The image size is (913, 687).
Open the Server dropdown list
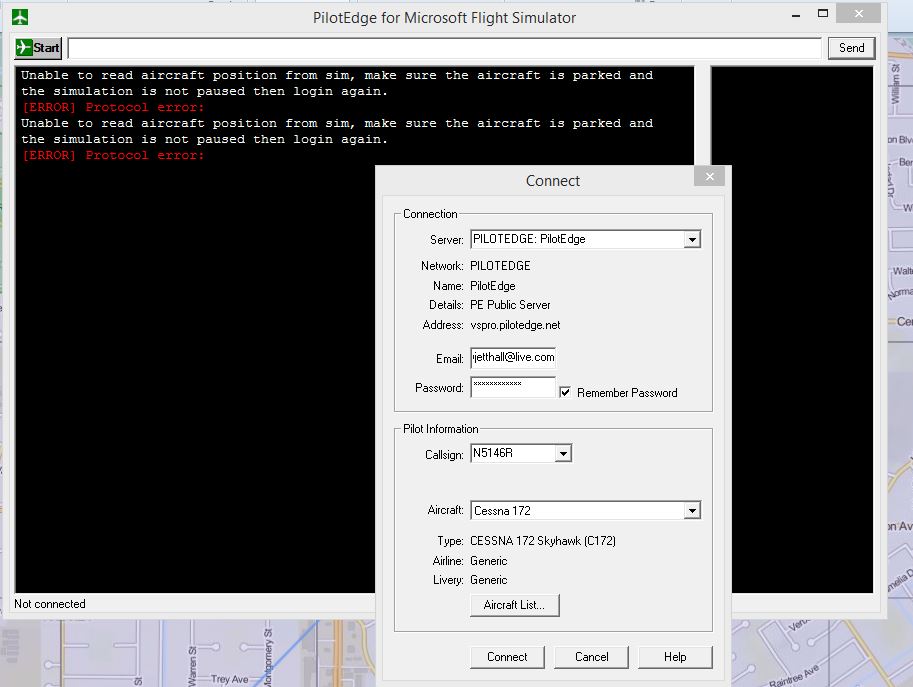pos(692,239)
